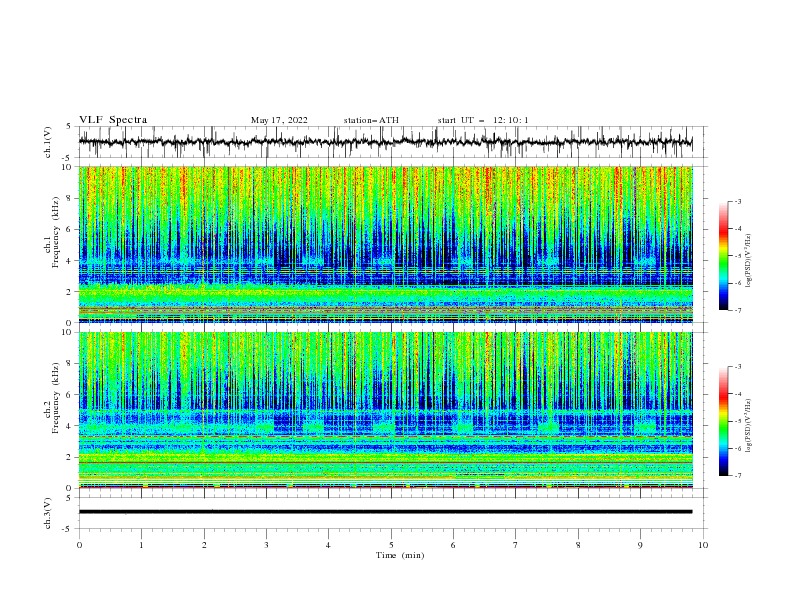
Task: Click the ch.2 PSD color scale bar
Action: 724,421
